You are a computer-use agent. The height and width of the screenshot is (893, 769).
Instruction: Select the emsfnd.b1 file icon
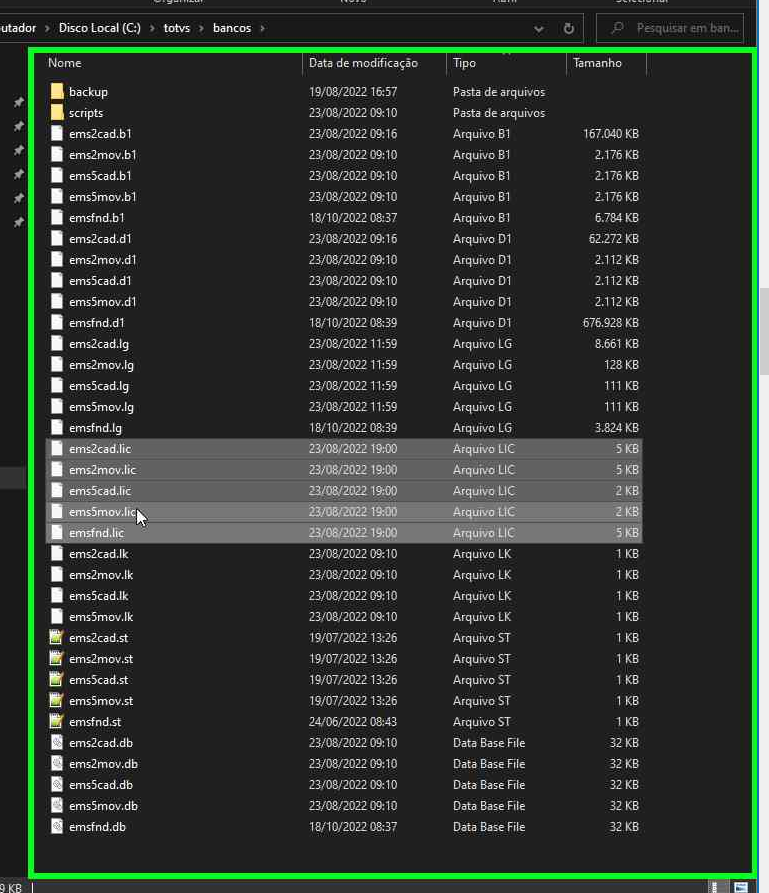(x=57, y=217)
